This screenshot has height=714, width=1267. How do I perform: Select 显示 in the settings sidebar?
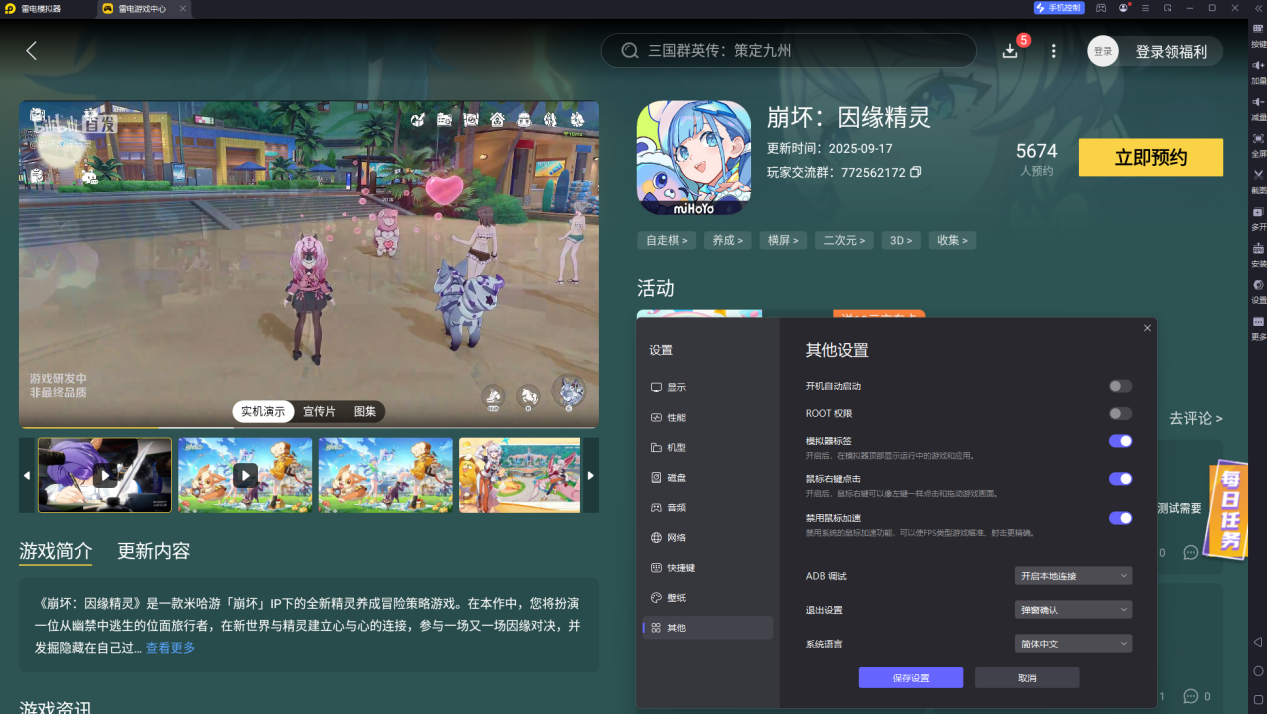point(707,387)
